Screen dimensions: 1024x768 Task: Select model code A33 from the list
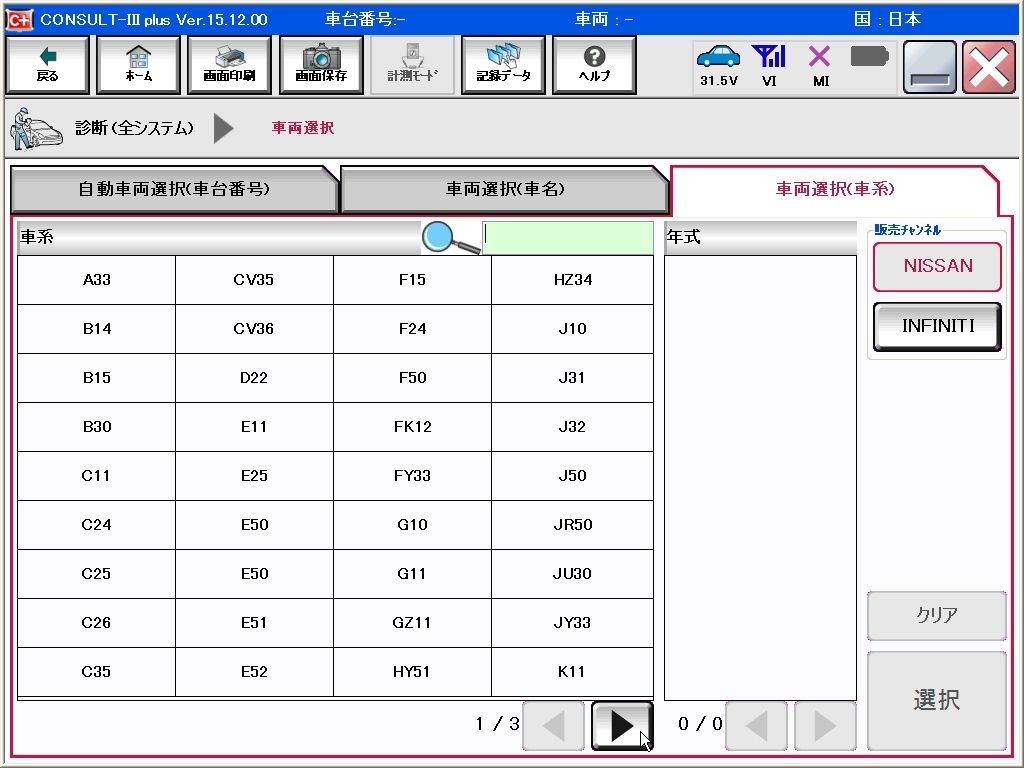(95, 280)
